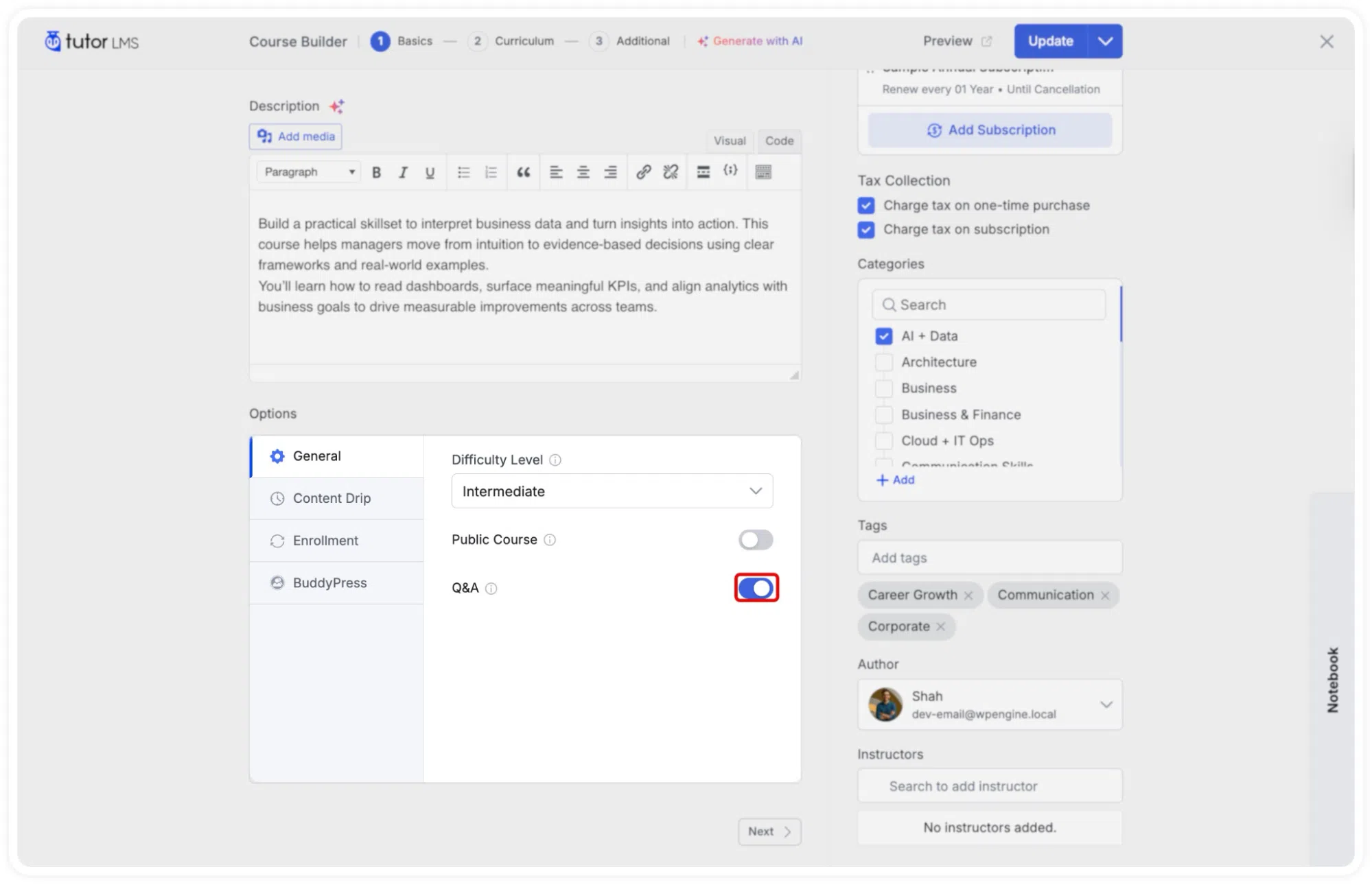The image size is (1372, 885).
Task: Switch to the General options tab
Action: pyautogui.click(x=337, y=456)
